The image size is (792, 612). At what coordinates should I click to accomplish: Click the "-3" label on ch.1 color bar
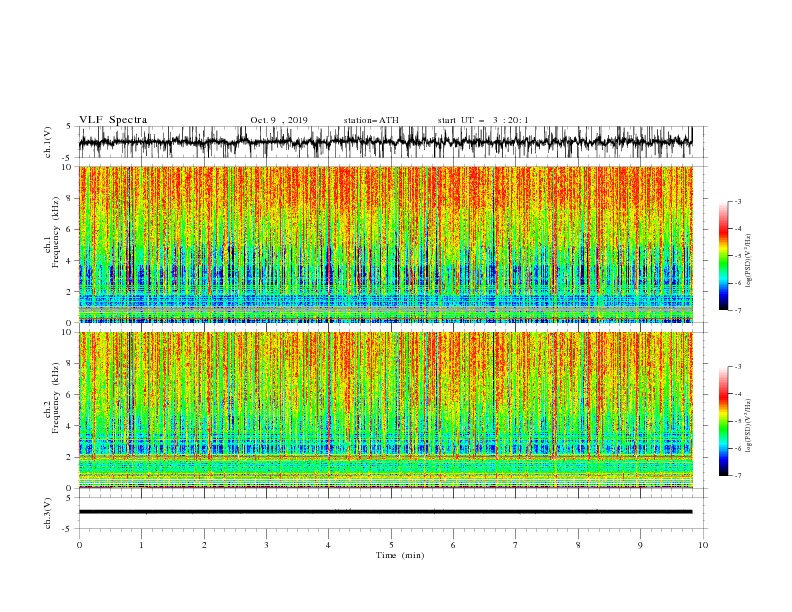pyautogui.click(x=738, y=202)
